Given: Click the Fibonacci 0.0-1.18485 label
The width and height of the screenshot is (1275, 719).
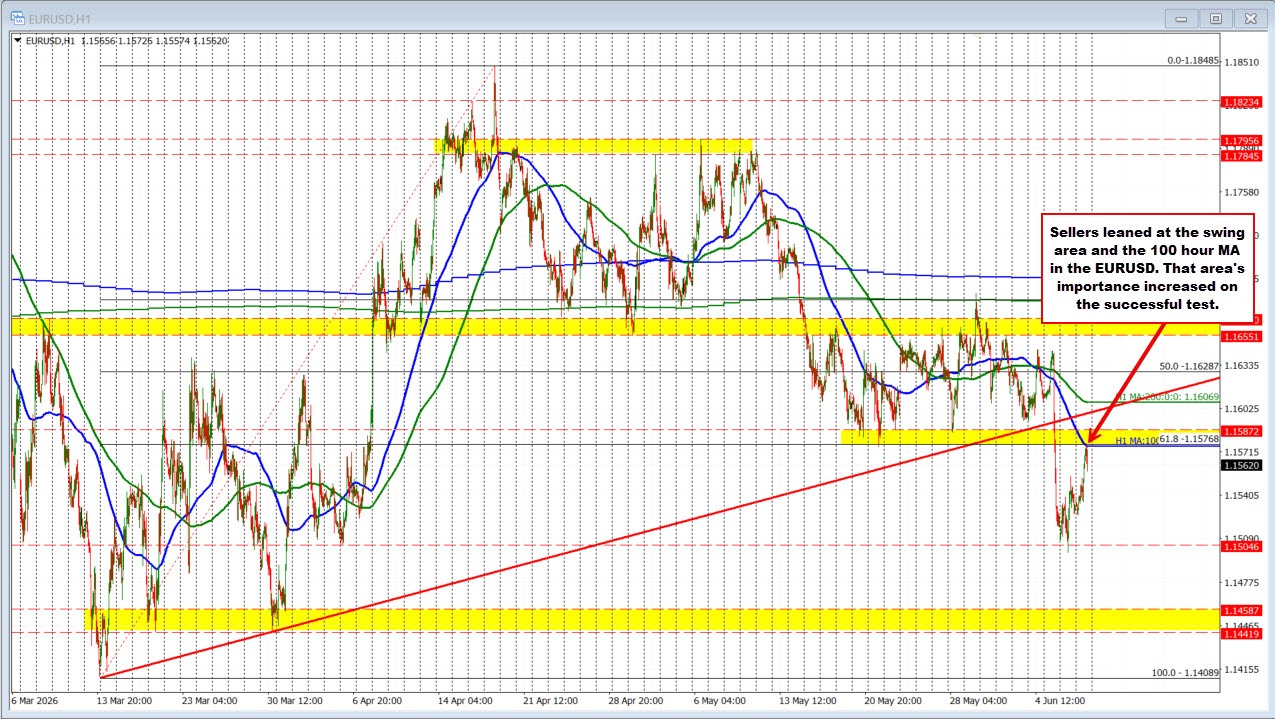Looking at the screenshot, I should 1193,60.
